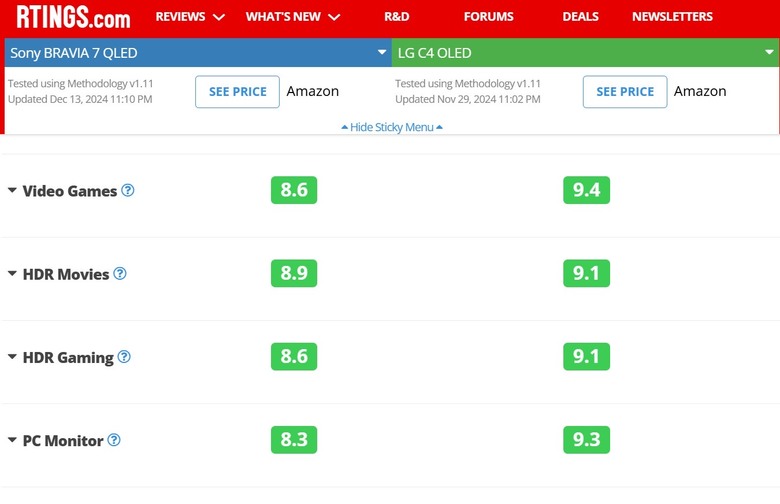Go to the R&D page

[x=396, y=17]
